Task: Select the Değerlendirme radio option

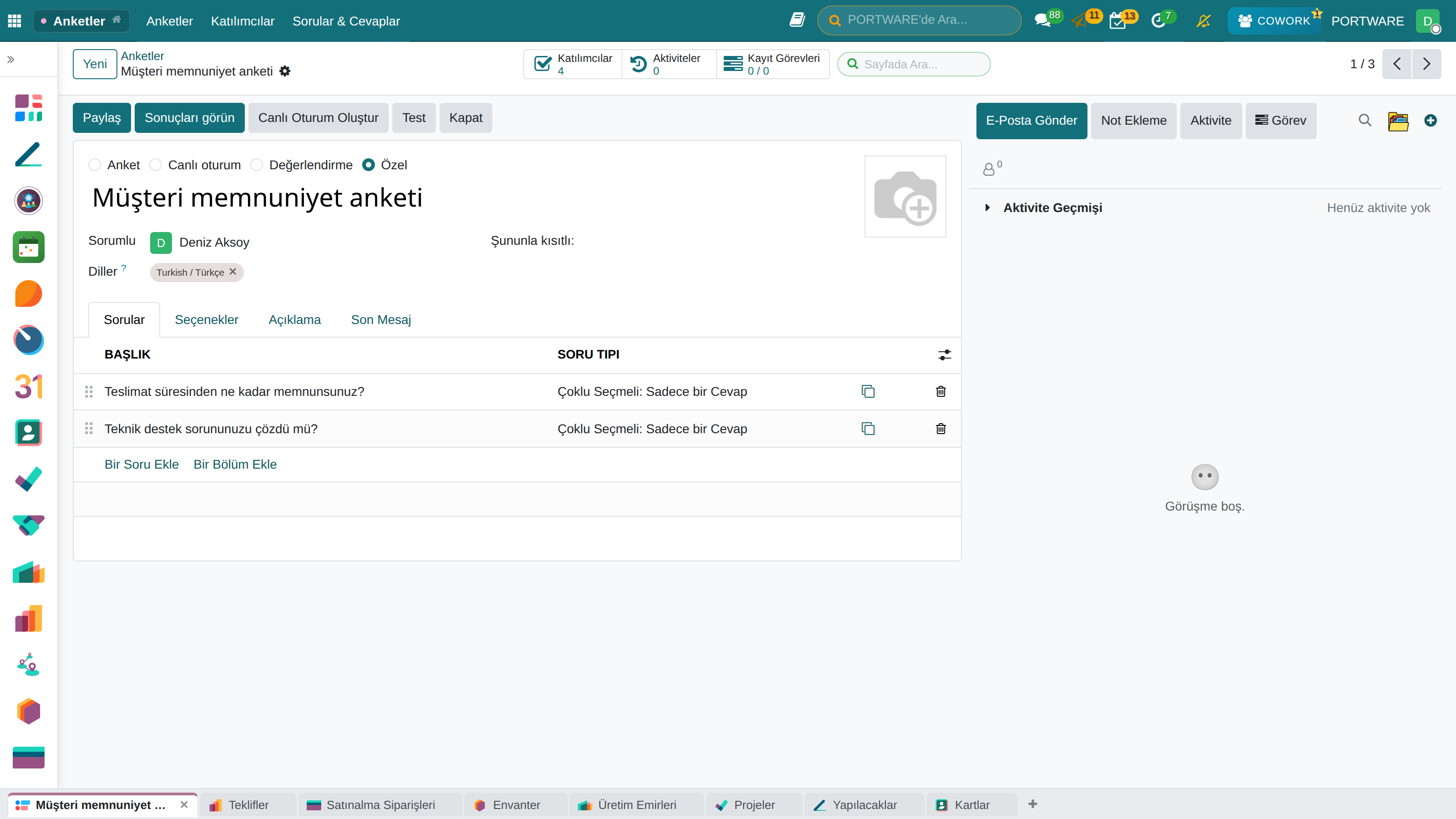Action: (x=257, y=164)
